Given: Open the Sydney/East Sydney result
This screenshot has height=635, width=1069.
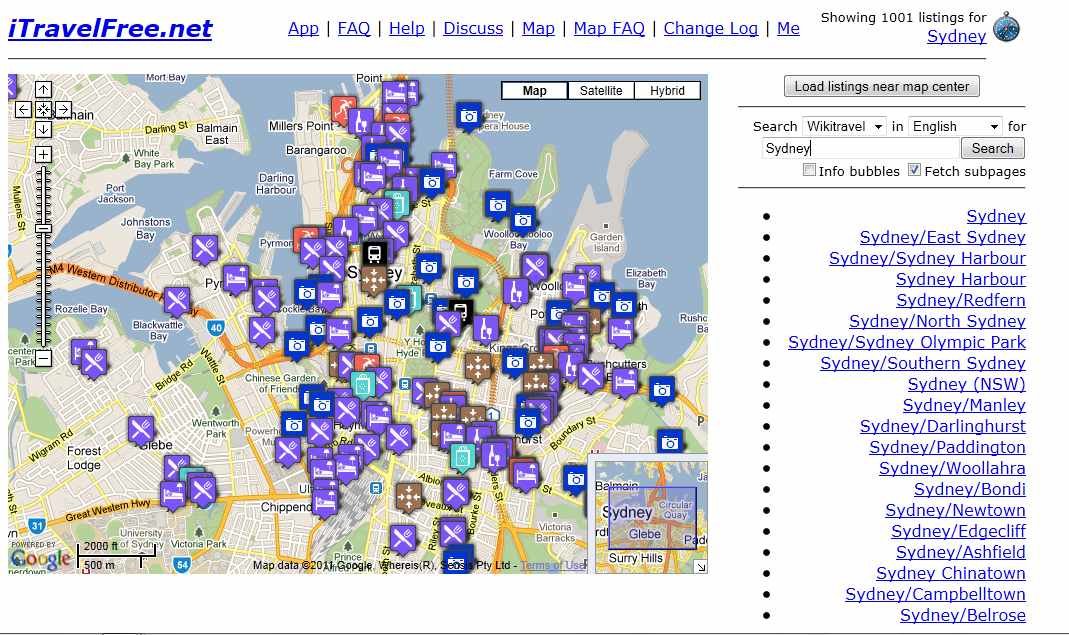Looking at the screenshot, I should pyautogui.click(x=943, y=237).
